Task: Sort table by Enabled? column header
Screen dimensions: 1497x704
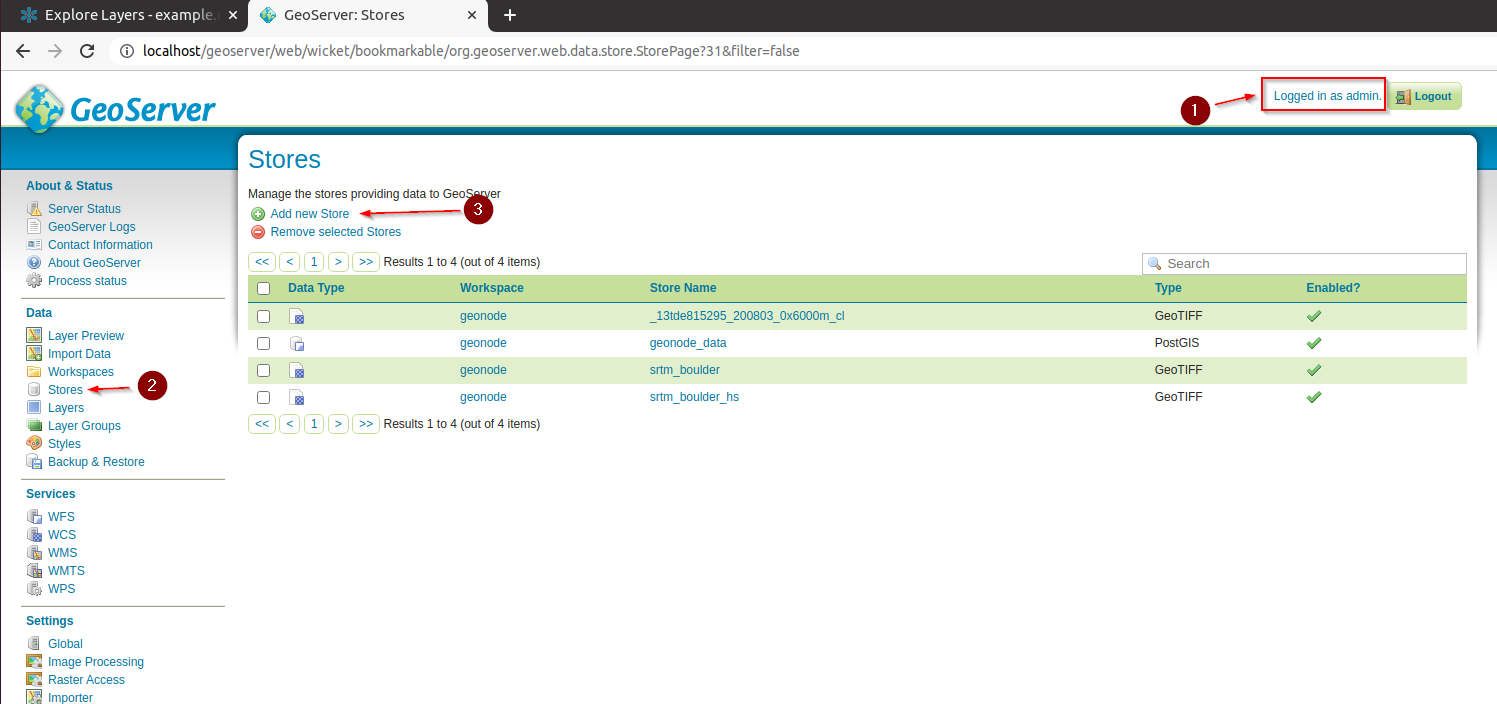Action: [1333, 288]
